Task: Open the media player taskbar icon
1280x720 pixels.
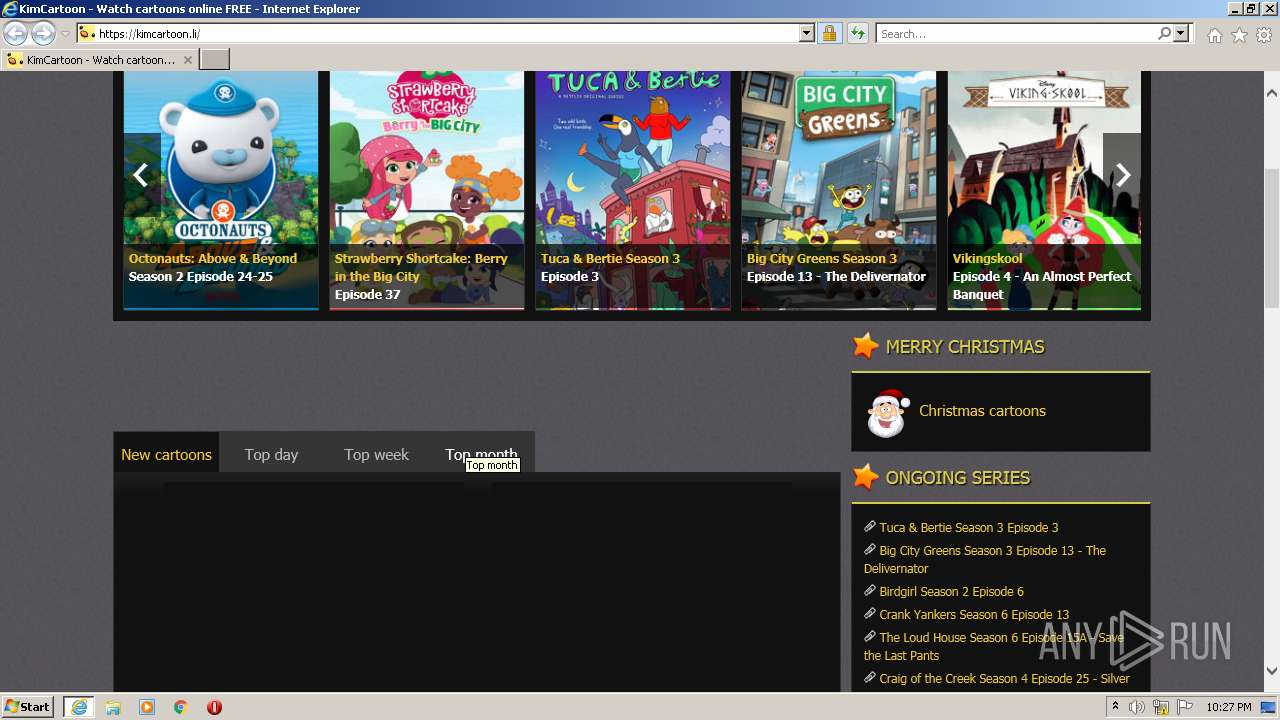Action: coord(147,707)
